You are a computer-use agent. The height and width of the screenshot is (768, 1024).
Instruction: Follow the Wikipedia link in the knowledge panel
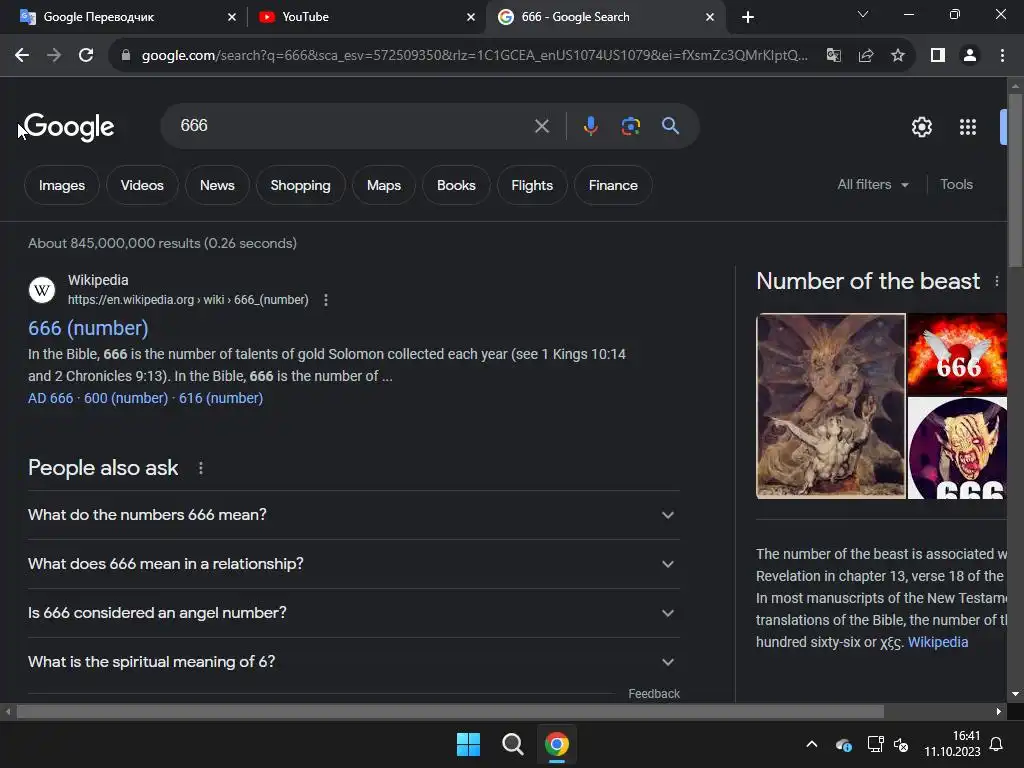tap(938, 642)
